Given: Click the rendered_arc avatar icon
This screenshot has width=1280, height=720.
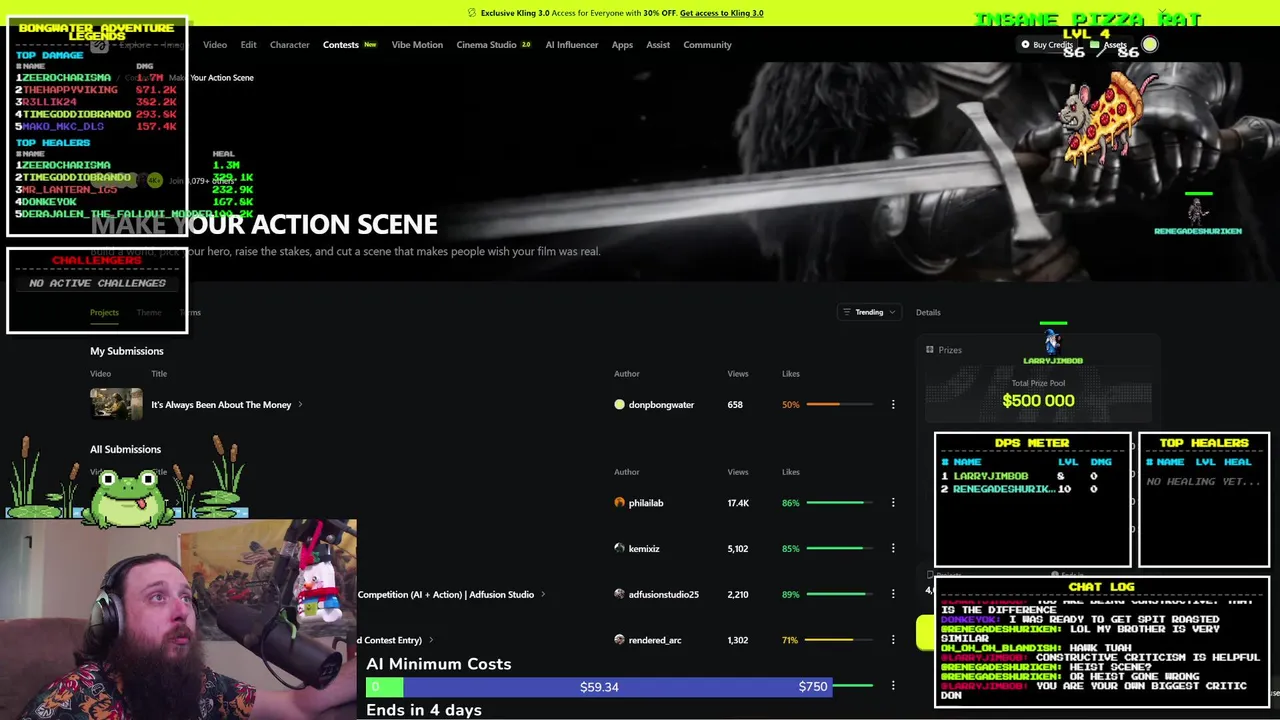Looking at the screenshot, I should 620,640.
